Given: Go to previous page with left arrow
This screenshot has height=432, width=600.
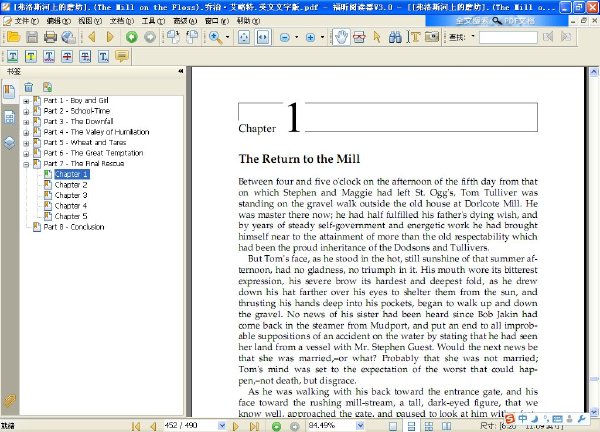Looking at the screenshot, I should click(x=91, y=37).
